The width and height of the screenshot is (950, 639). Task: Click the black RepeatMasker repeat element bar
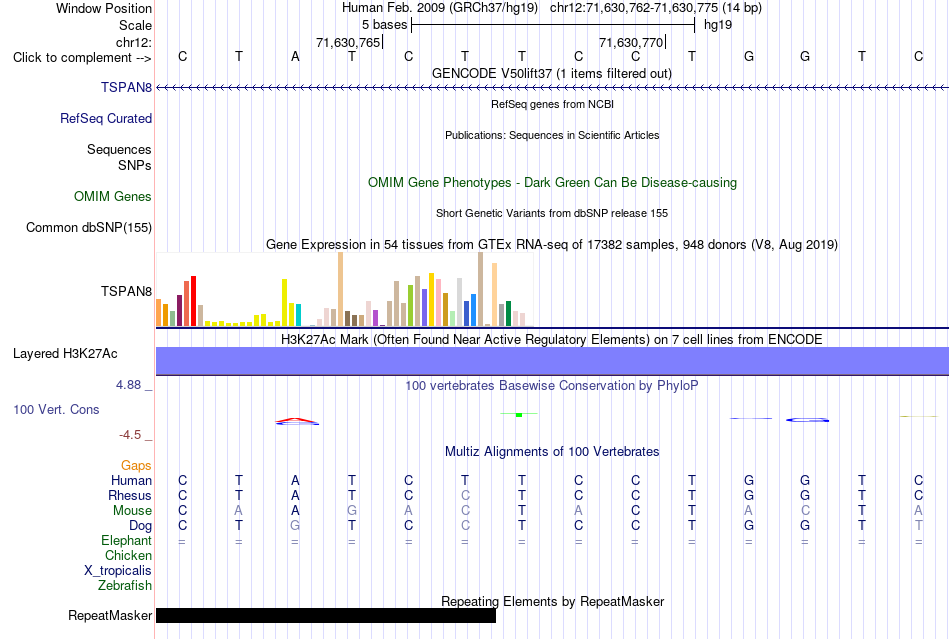(326, 615)
